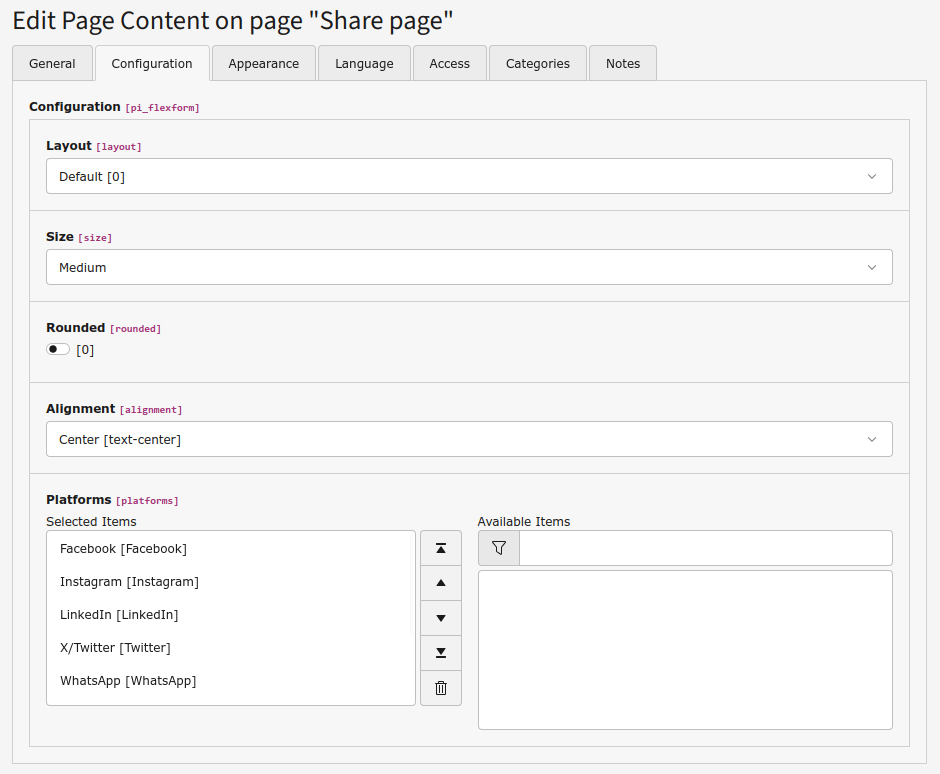Switch to the General tab
940x774 pixels.
pyautogui.click(x=52, y=63)
